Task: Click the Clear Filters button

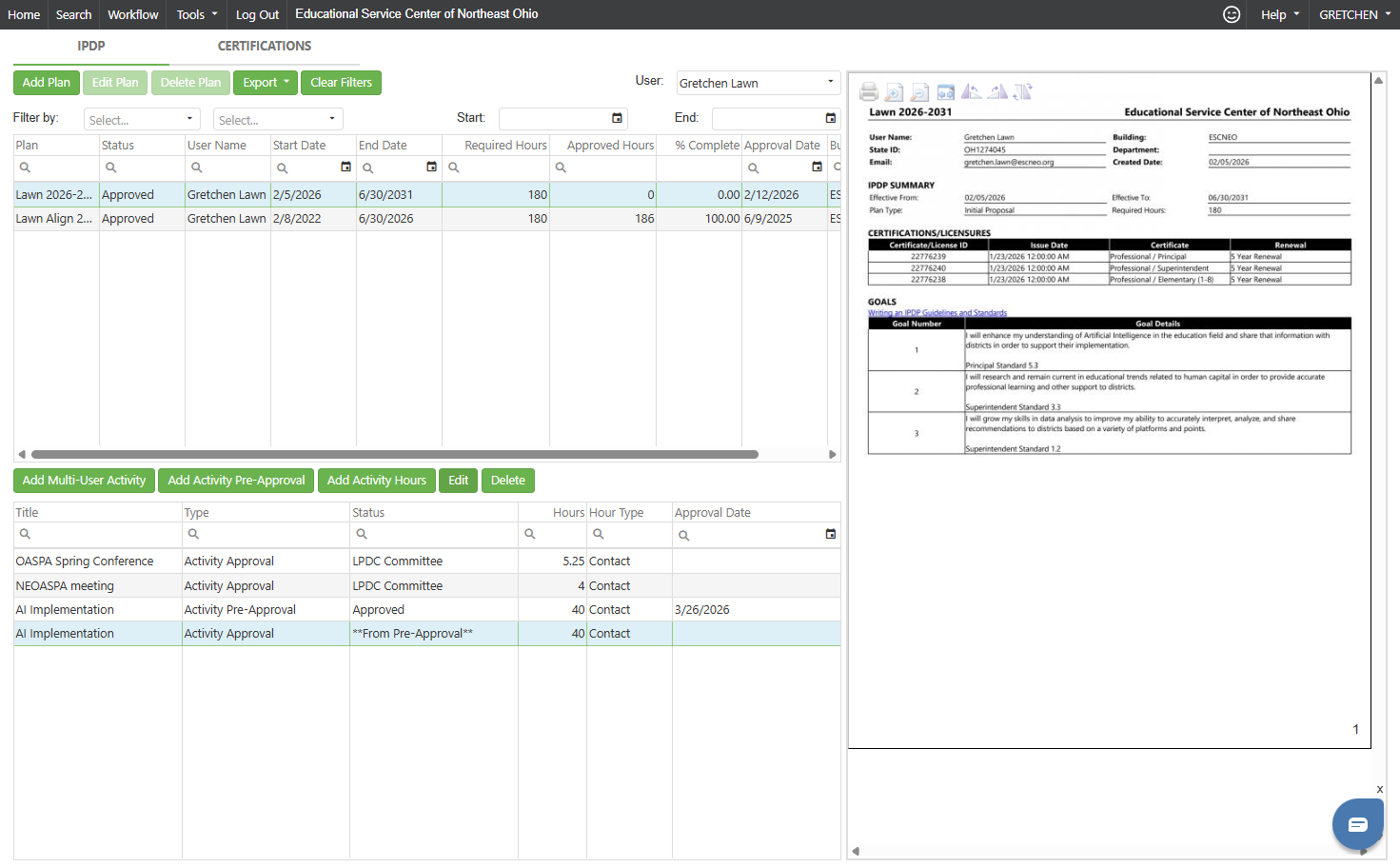Action: tap(341, 83)
